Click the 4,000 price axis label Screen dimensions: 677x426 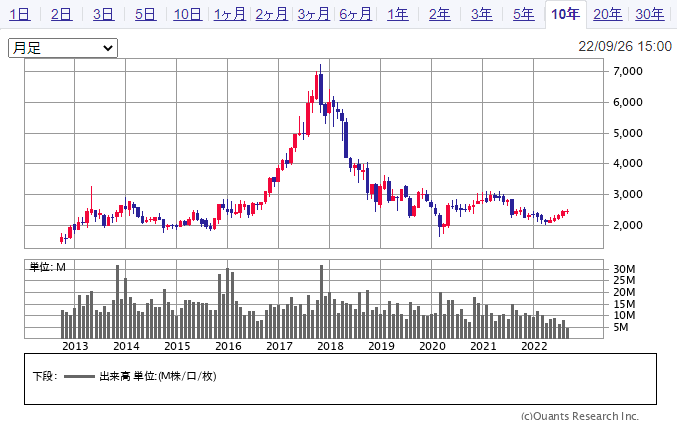pyautogui.click(x=628, y=164)
